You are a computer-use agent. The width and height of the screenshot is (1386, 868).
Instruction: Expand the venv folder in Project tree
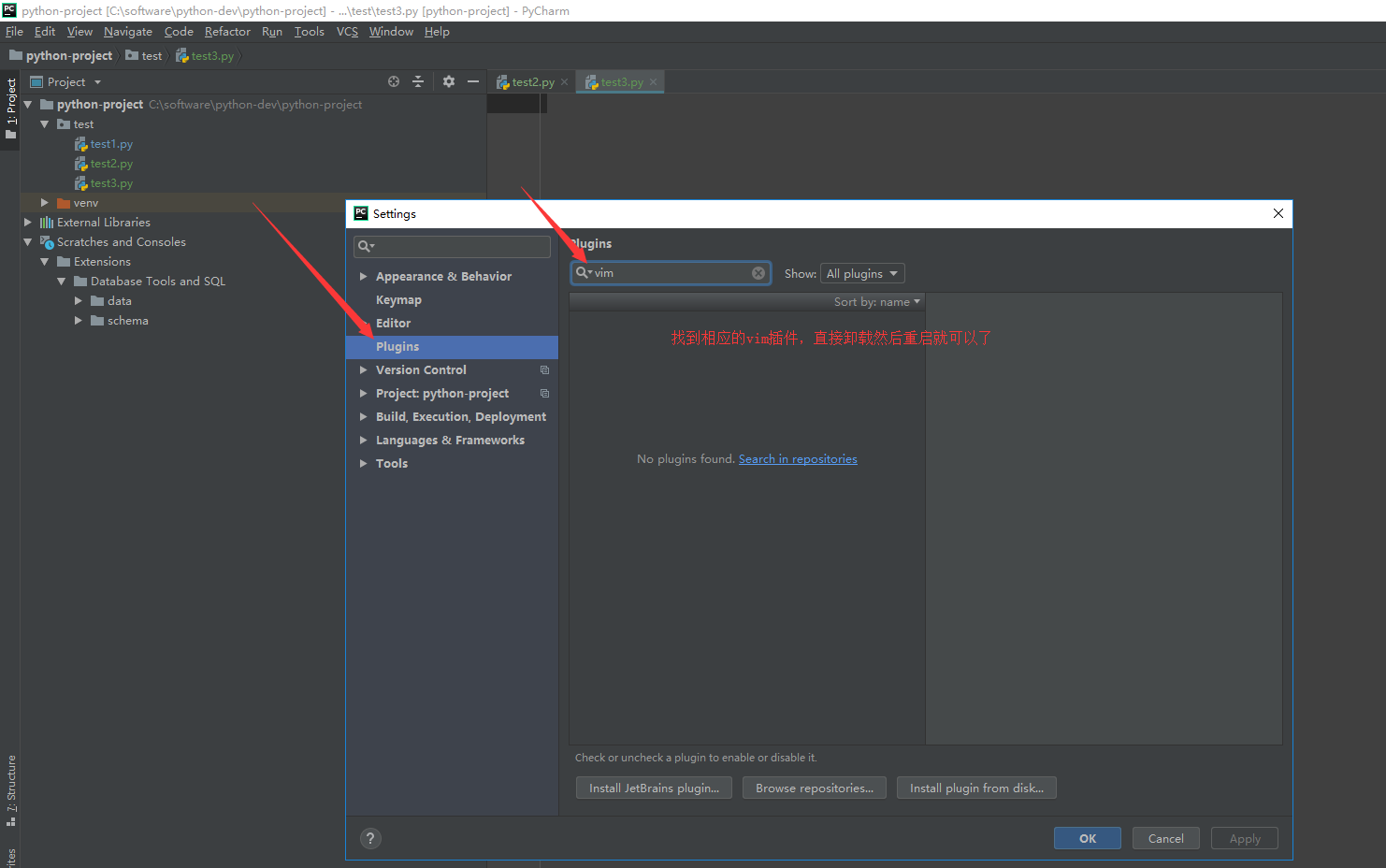pos(44,202)
